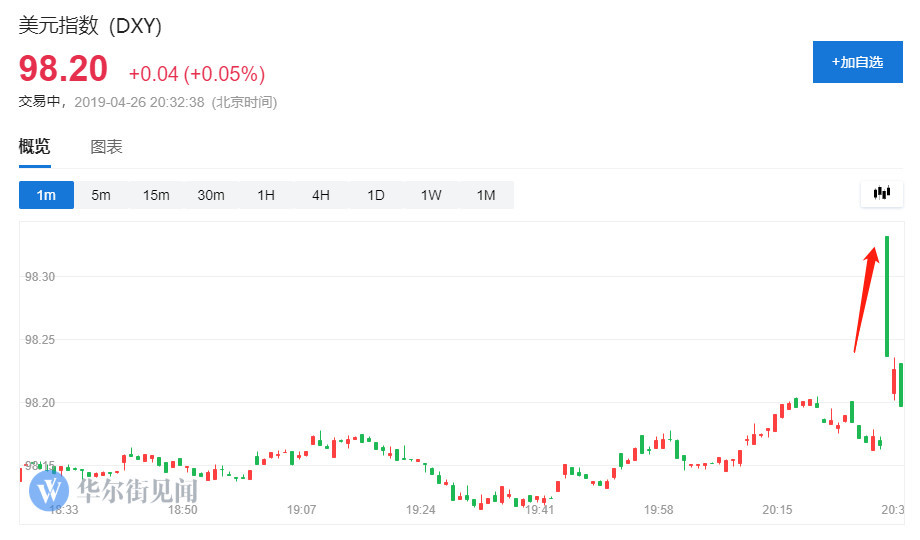This screenshot has width=920, height=540.
Task: Click the tall green spike candle
Action: pos(887,296)
